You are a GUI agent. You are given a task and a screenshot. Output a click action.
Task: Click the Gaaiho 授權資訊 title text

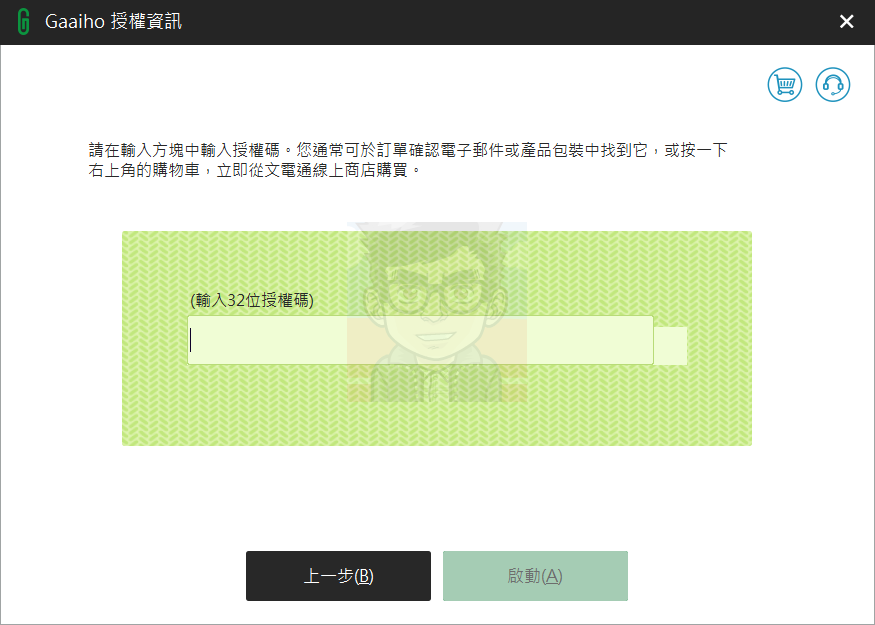113,22
